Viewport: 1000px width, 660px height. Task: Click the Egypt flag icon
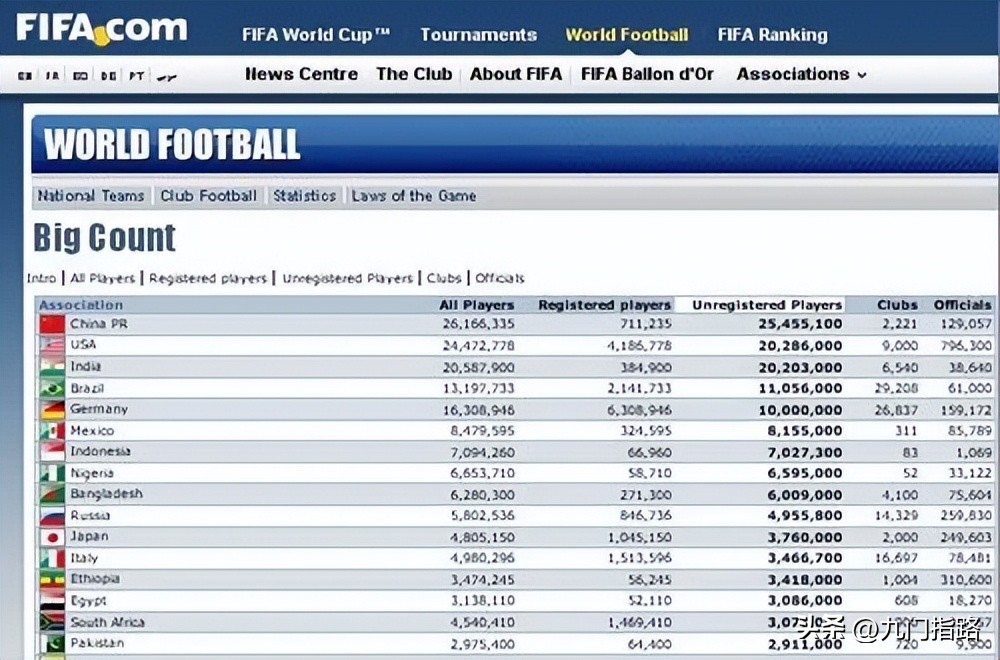[x=52, y=601]
